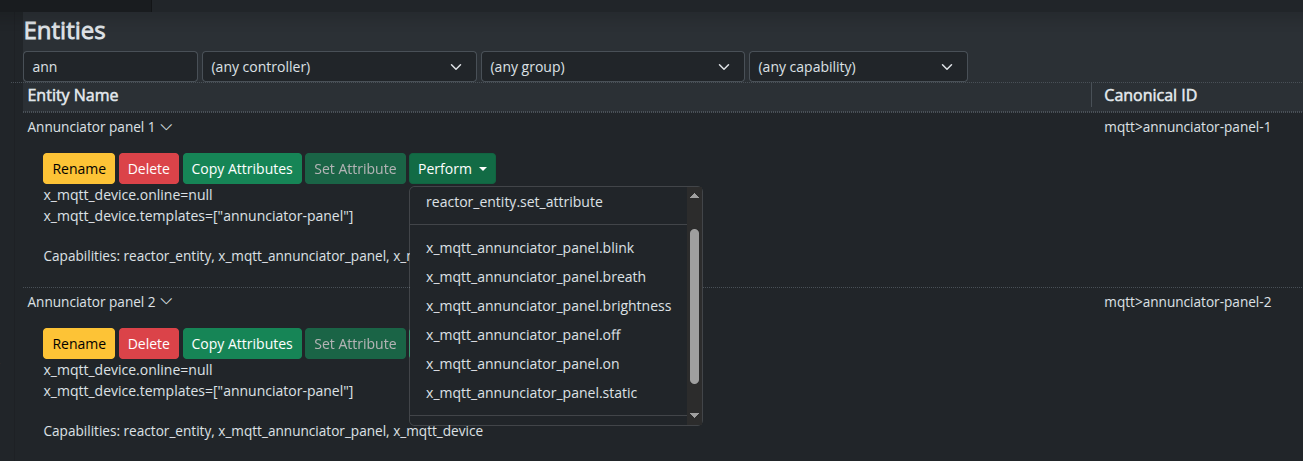Open the group filter dropdown
Image resolution: width=1303 pixels, height=461 pixels.
[x=612, y=67]
